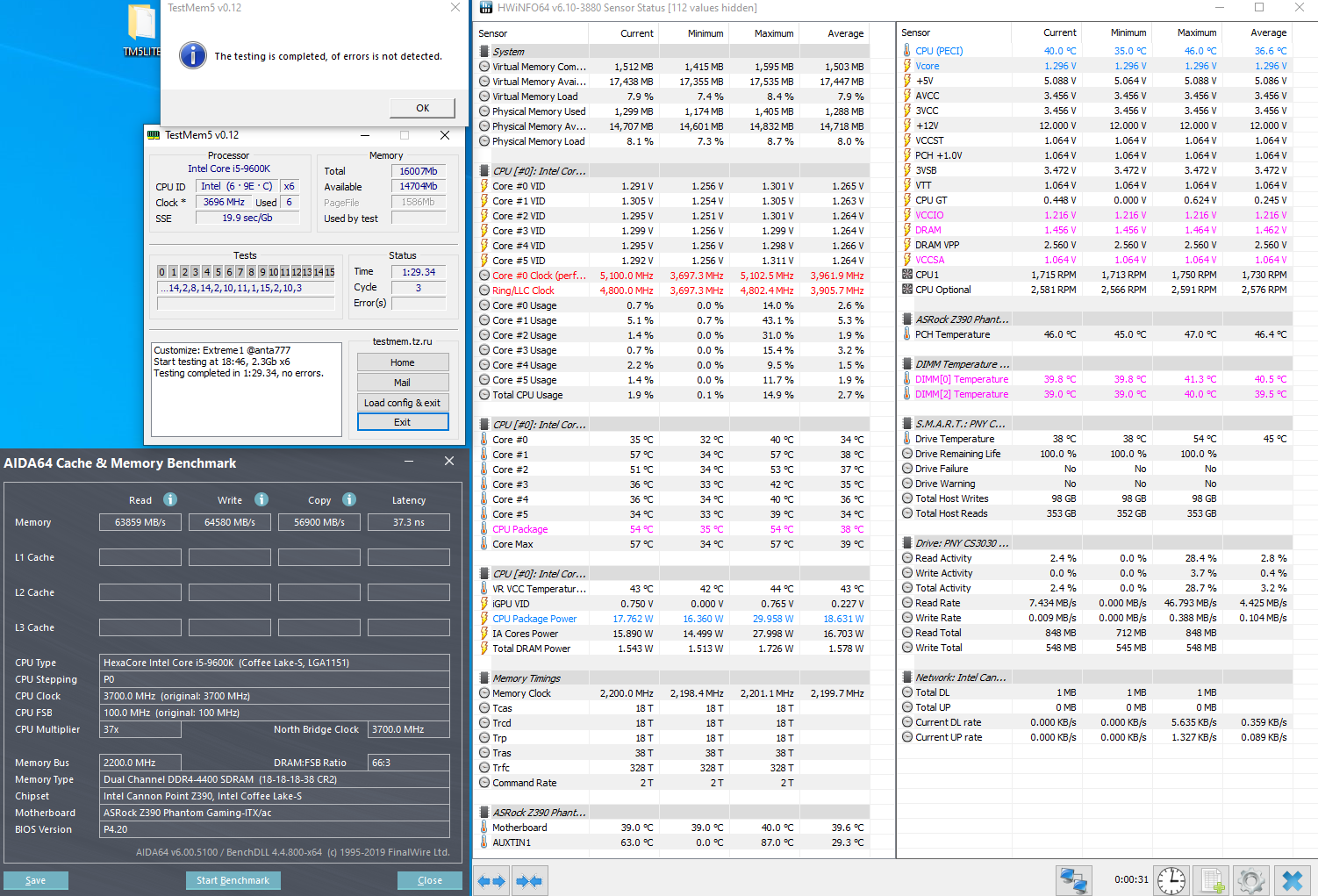Click the TestMem5 log text box

247,389
